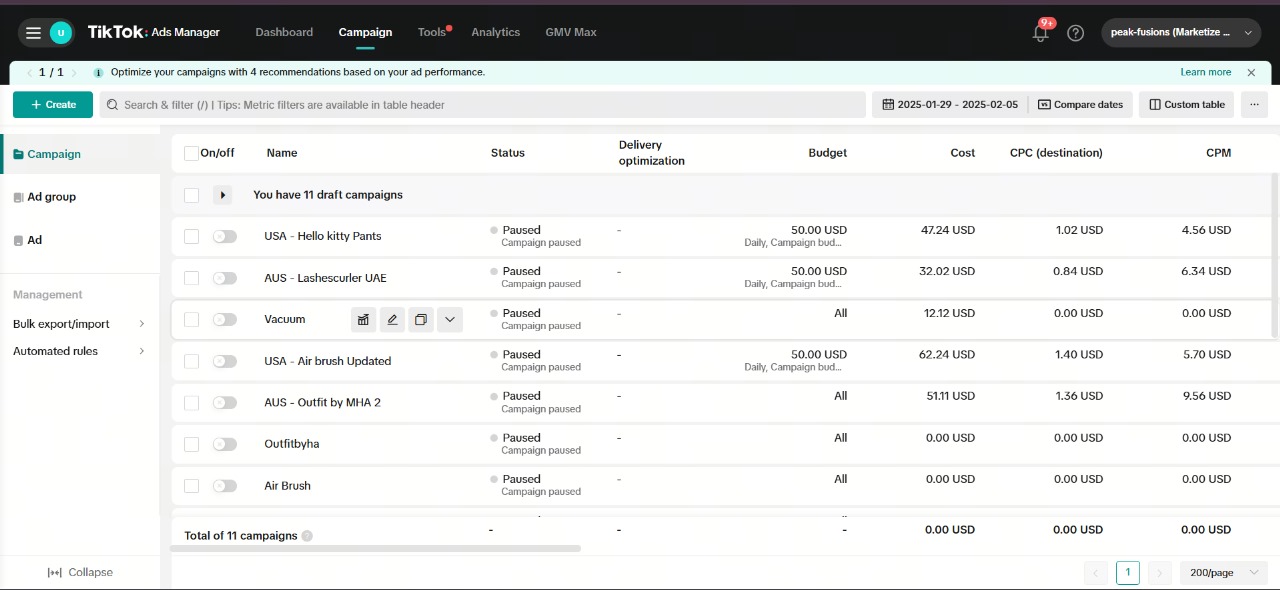The width and height of the screenshot is (1280, 590).
Task: Open Vacuum row more actions chevron
Action: 450,320
